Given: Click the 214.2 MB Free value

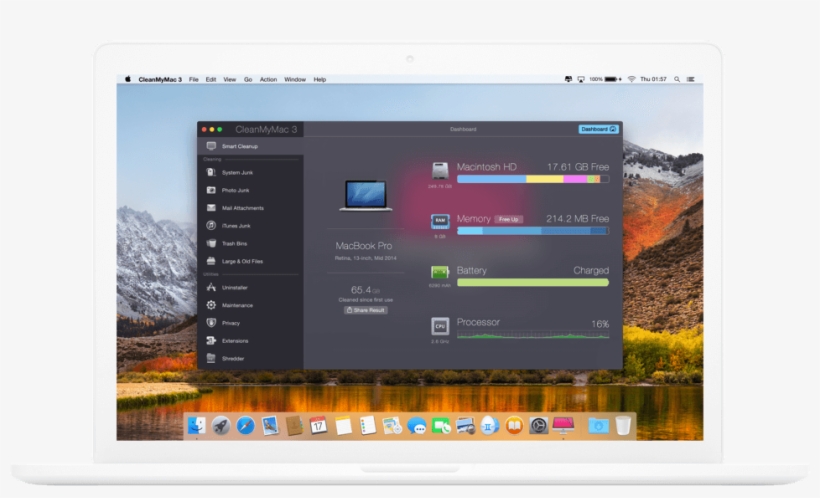Looking at the screenshot, I should coord(577,219).
